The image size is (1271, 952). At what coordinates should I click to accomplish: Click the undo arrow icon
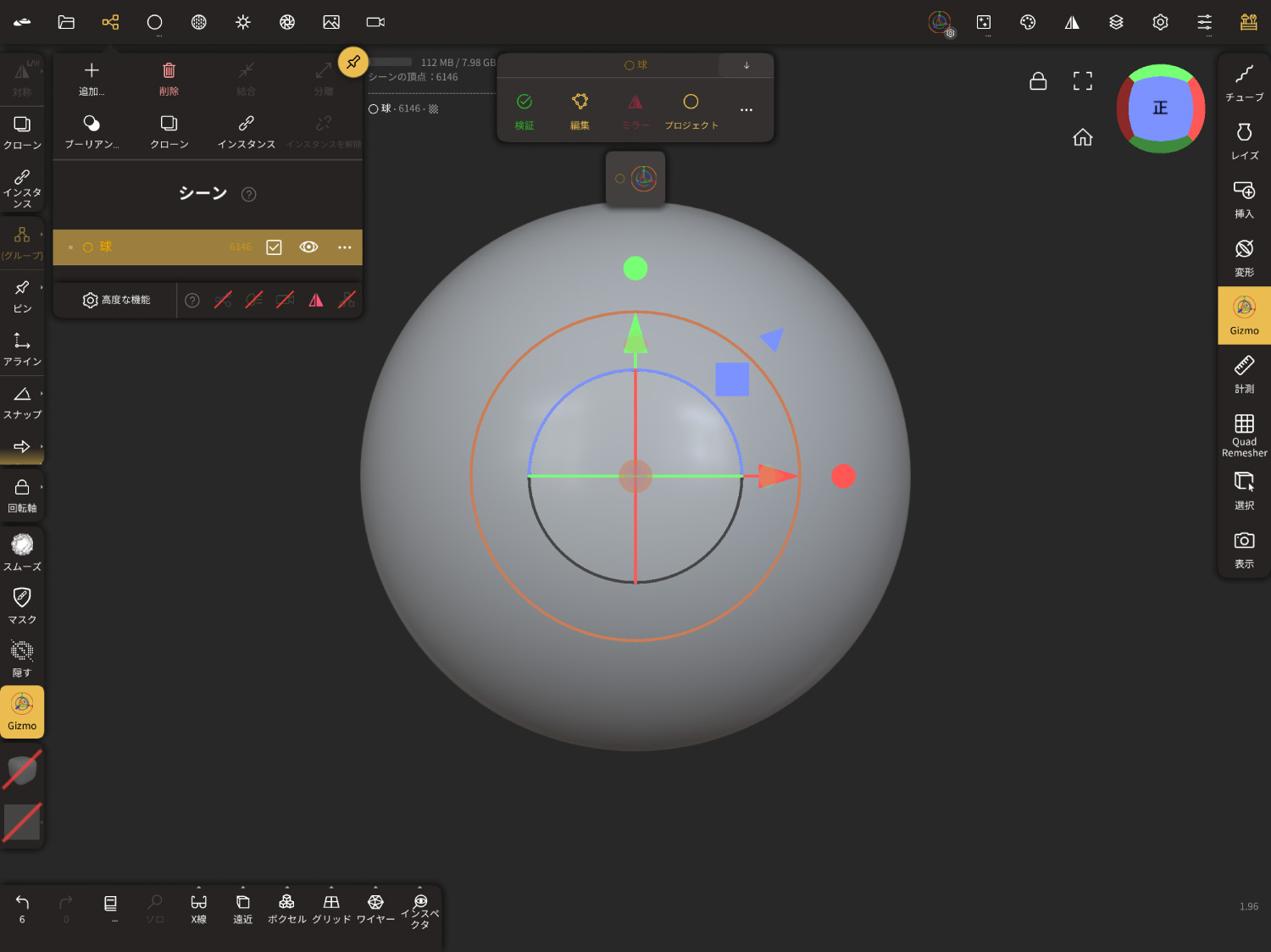22,903
